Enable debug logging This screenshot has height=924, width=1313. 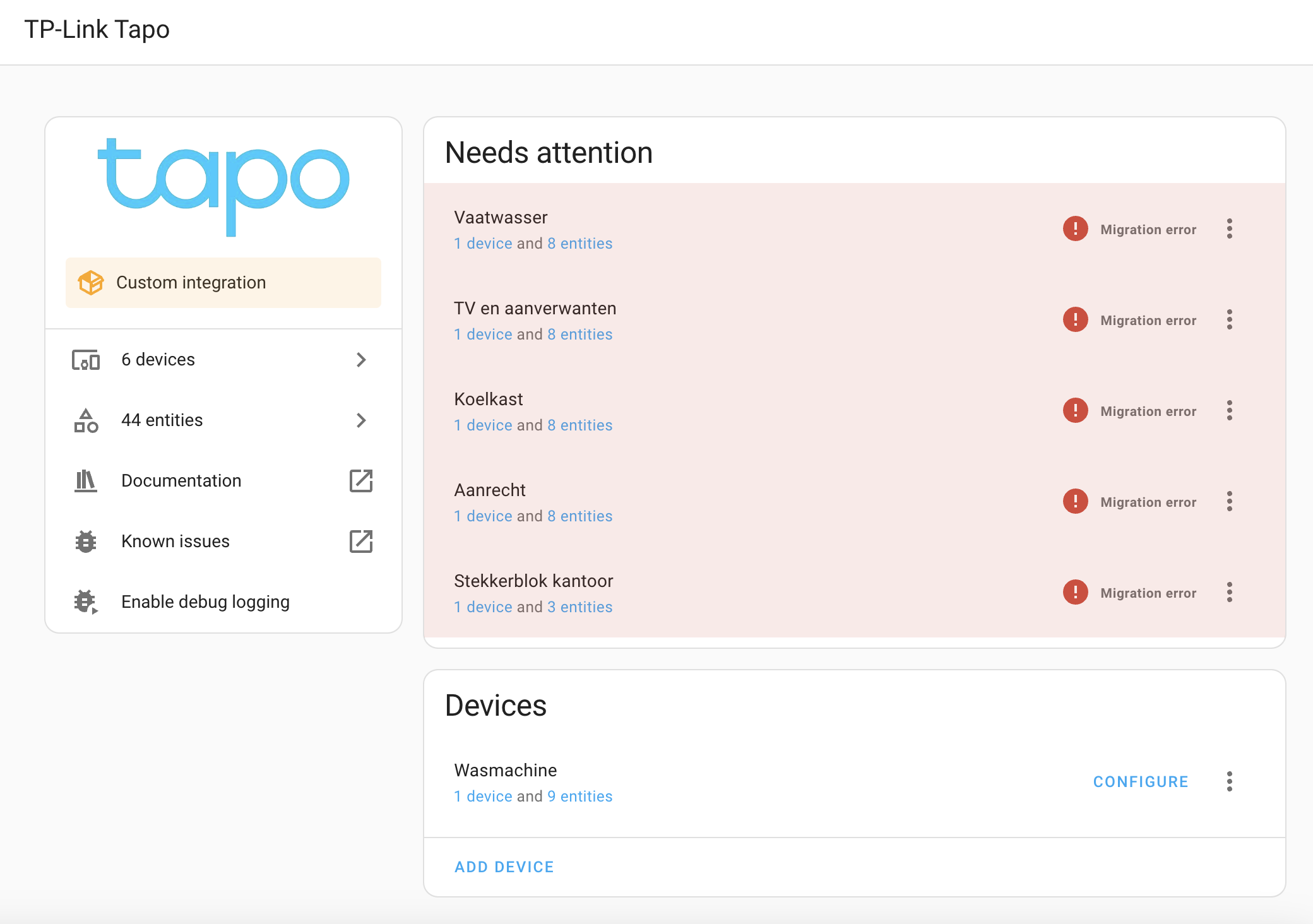click(x=205, y=602)
